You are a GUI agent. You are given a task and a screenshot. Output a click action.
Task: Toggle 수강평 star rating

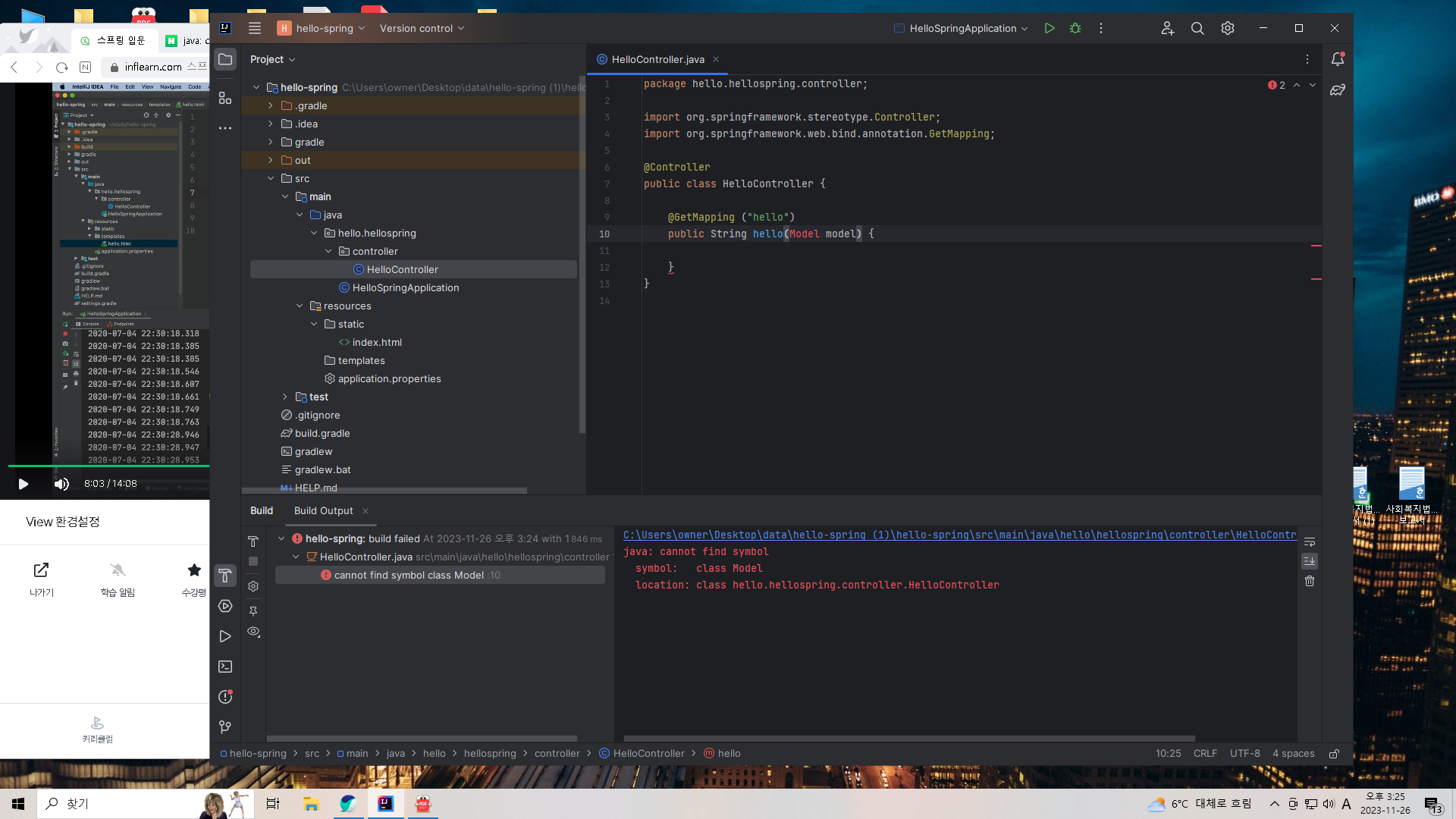click(x=194, y=579)
